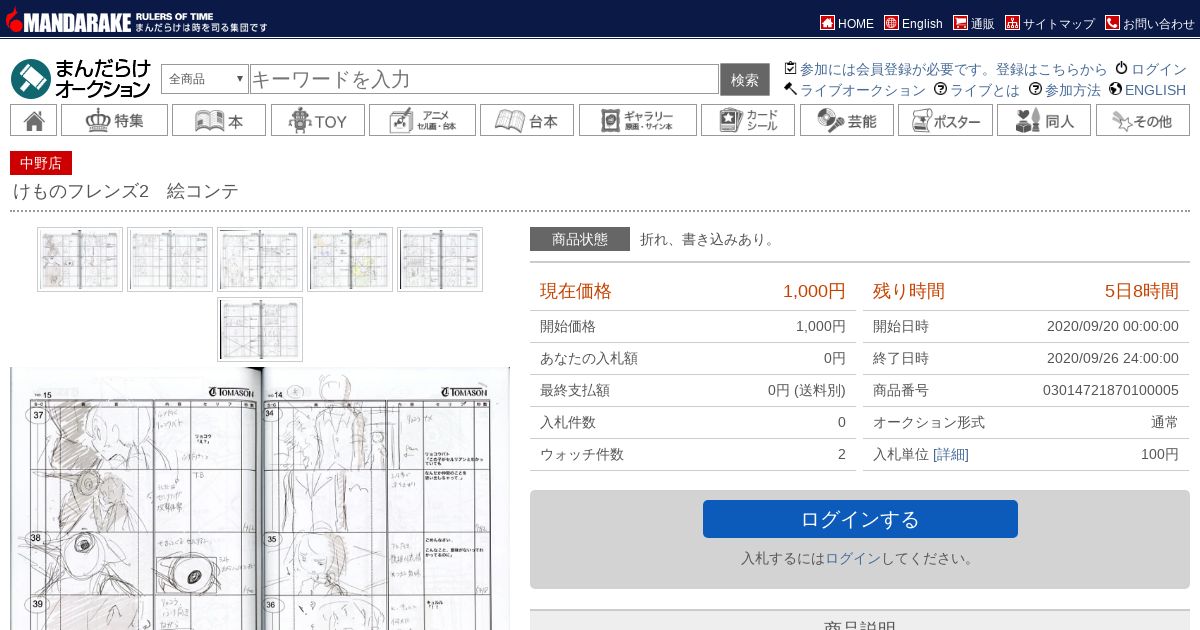Open the 特集 crown feature category
Screen dimensions: 1200x630
tap(113, 121)
